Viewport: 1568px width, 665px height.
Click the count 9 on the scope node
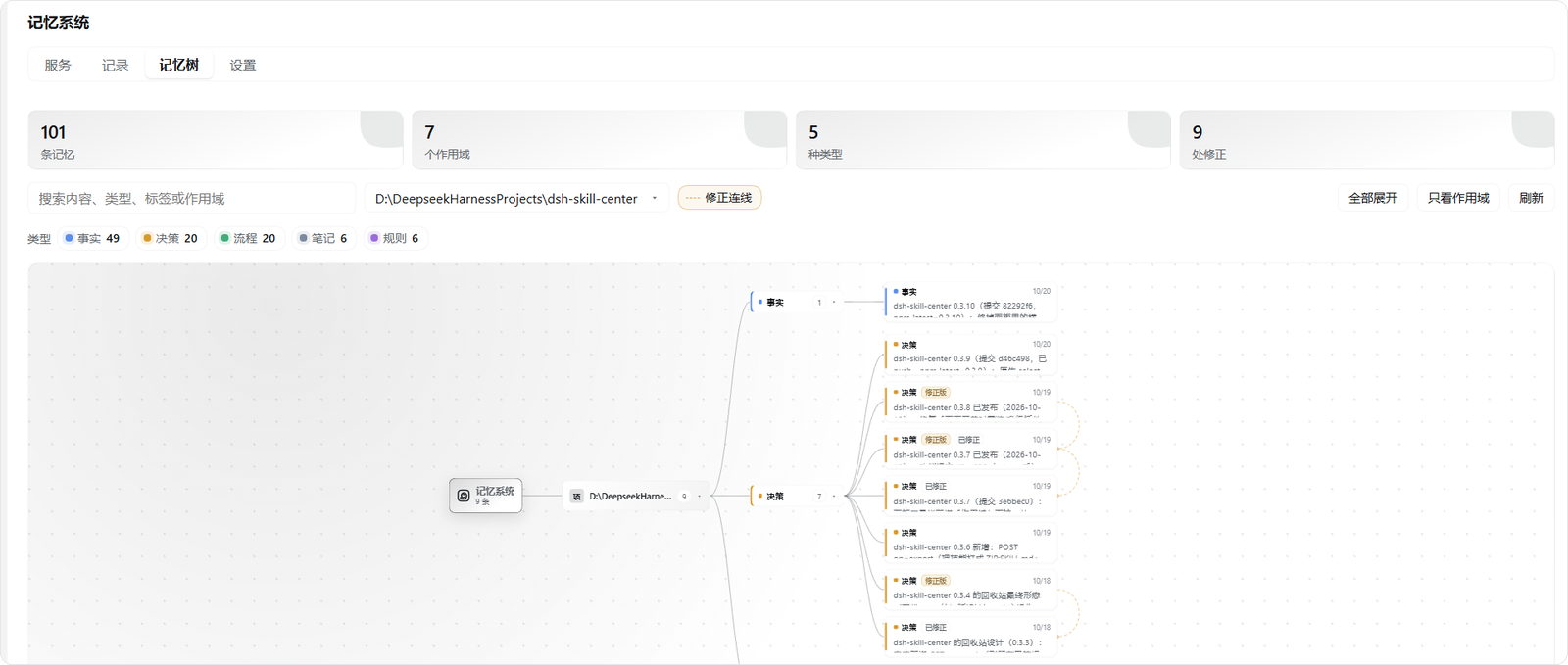tap(684, 497)
